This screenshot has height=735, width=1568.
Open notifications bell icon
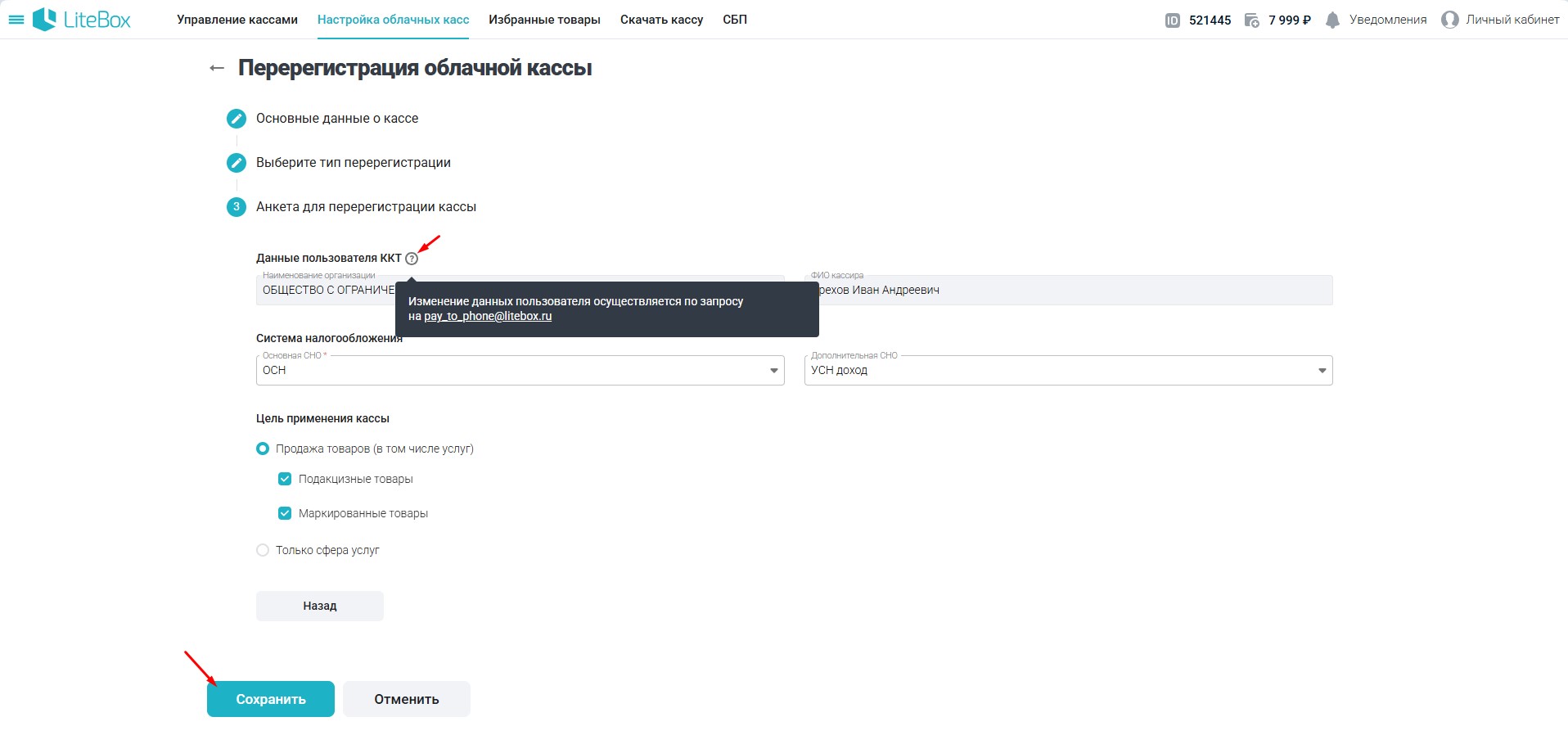click(x=1332, y=20)
